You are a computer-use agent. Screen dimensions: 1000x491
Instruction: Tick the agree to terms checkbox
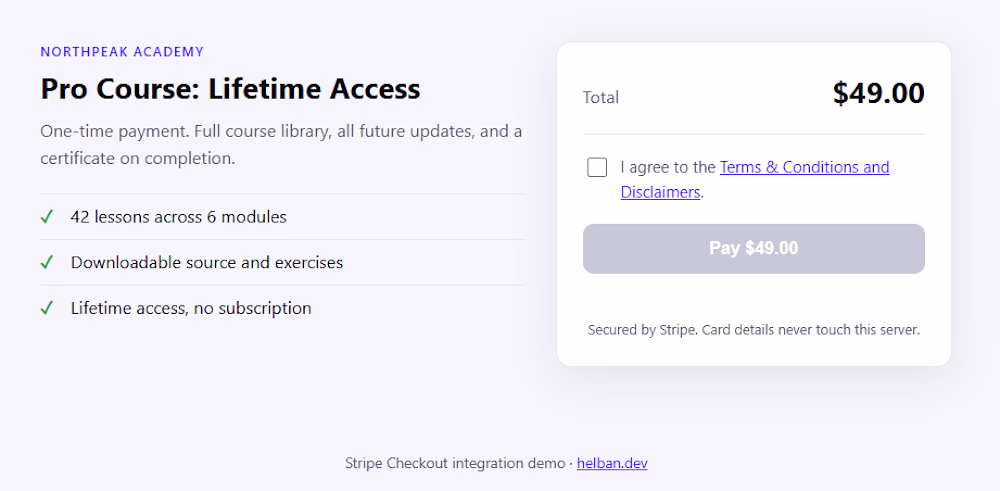click(x=597, y=168)
